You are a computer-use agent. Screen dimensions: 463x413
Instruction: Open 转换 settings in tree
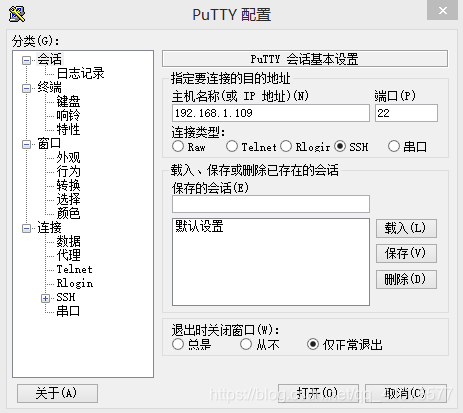click(68, 185)
